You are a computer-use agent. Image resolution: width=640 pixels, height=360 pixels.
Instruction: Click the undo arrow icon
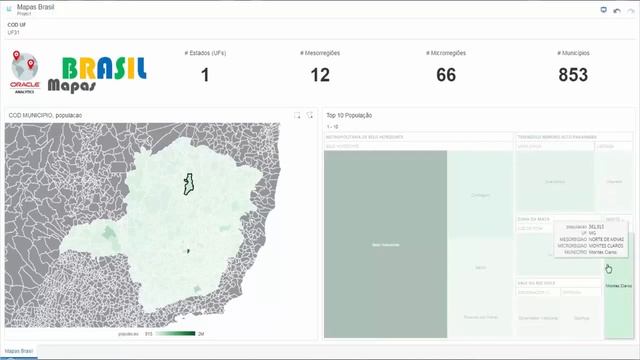(617, 11)
